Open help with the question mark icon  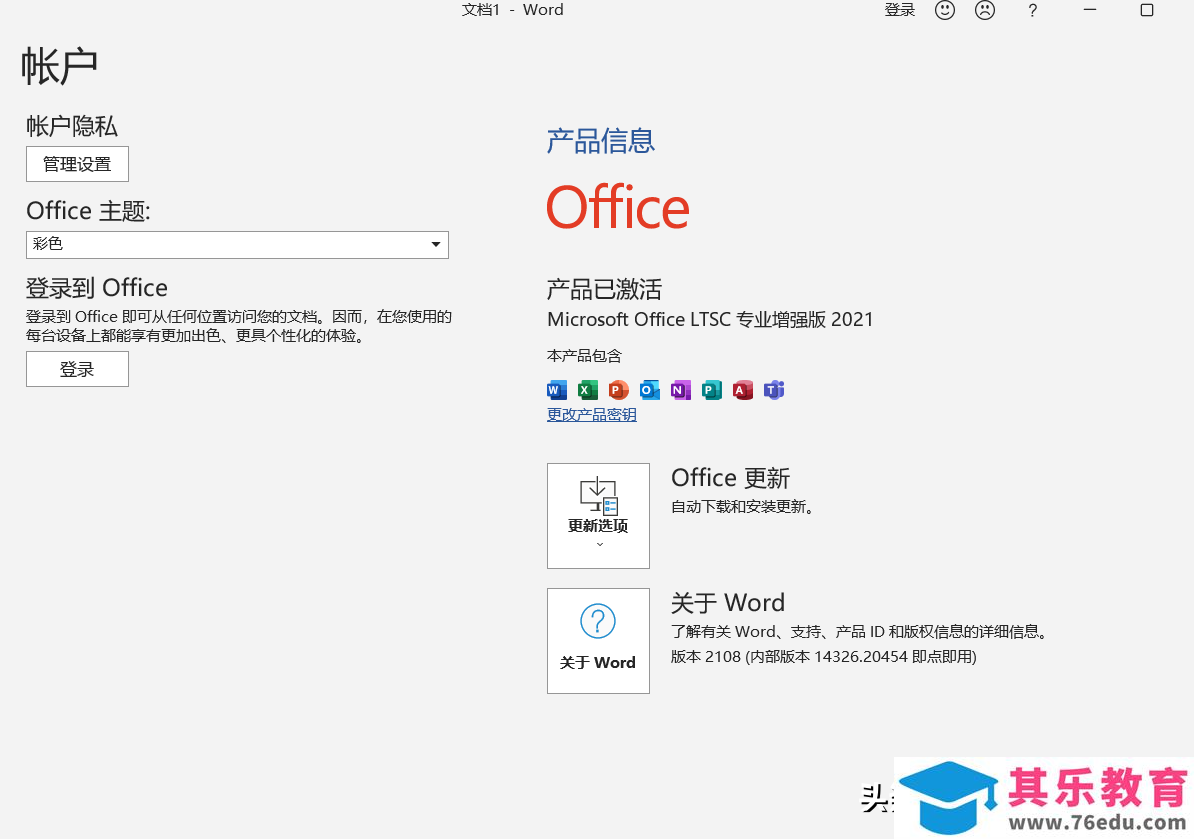1033,11
